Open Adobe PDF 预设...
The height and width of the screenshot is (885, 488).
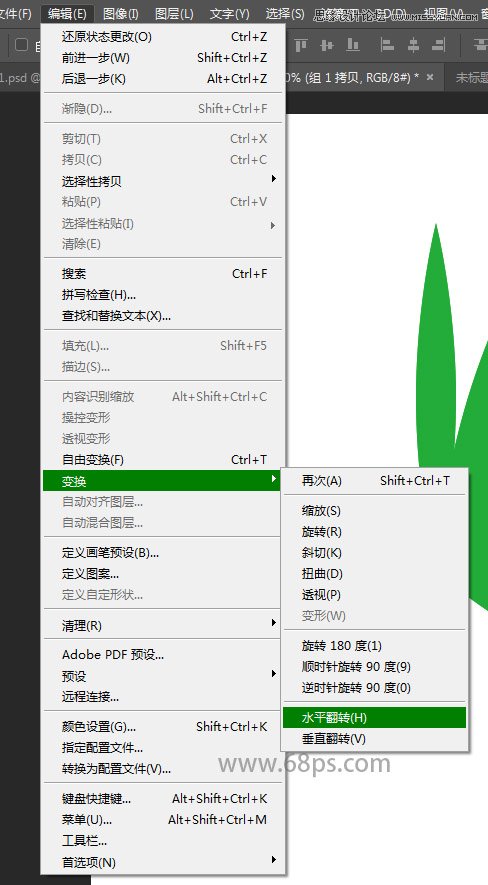164,655
